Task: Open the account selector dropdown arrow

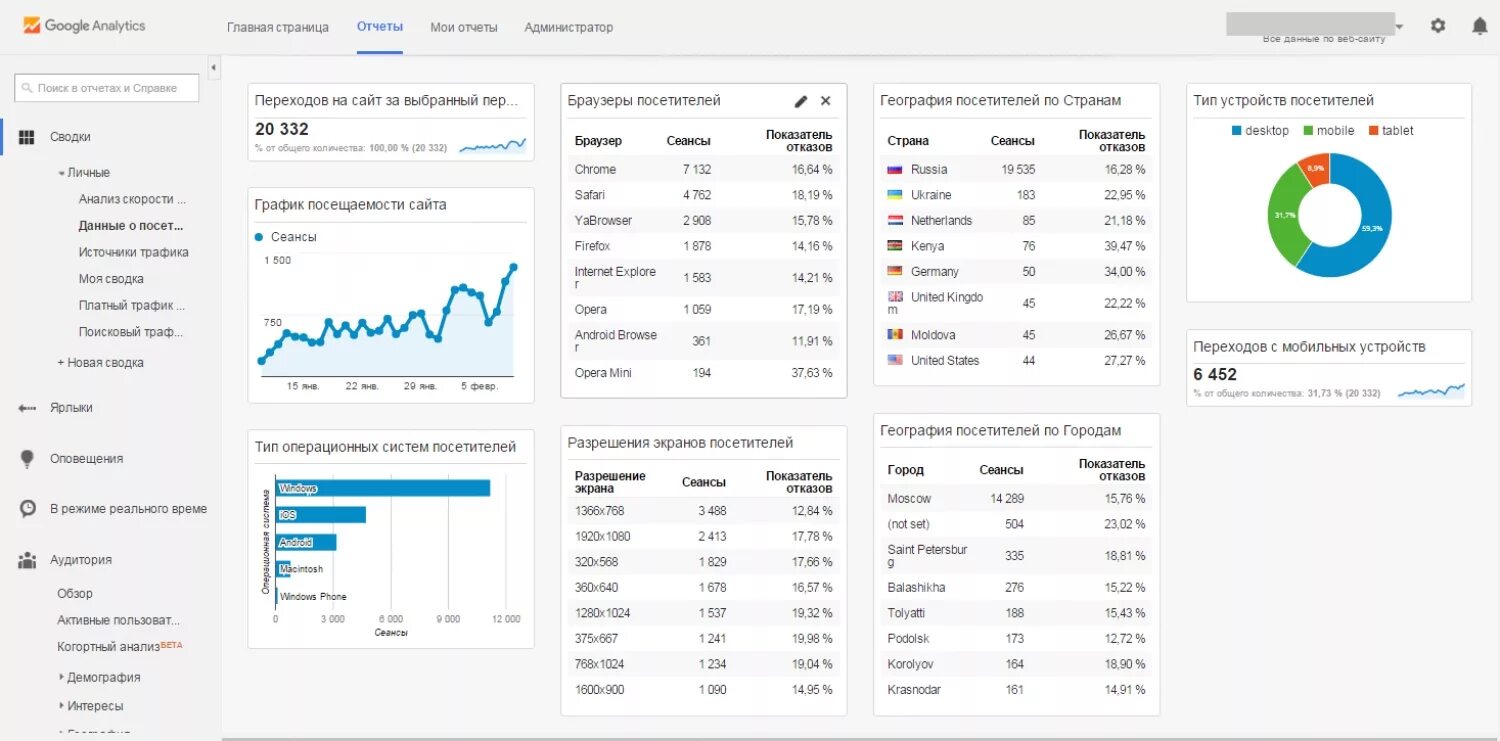Action: pyautogui.click(x=1400, y=27)
